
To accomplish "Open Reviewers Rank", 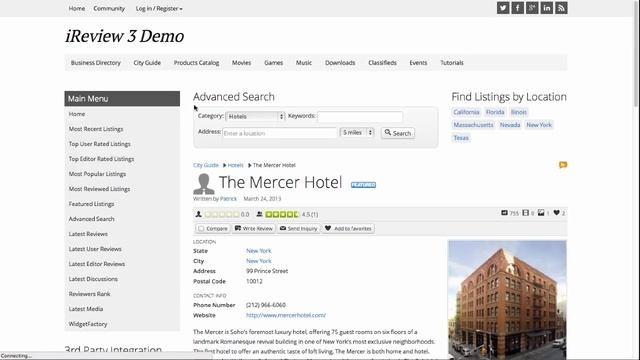I will coord(89,294).
